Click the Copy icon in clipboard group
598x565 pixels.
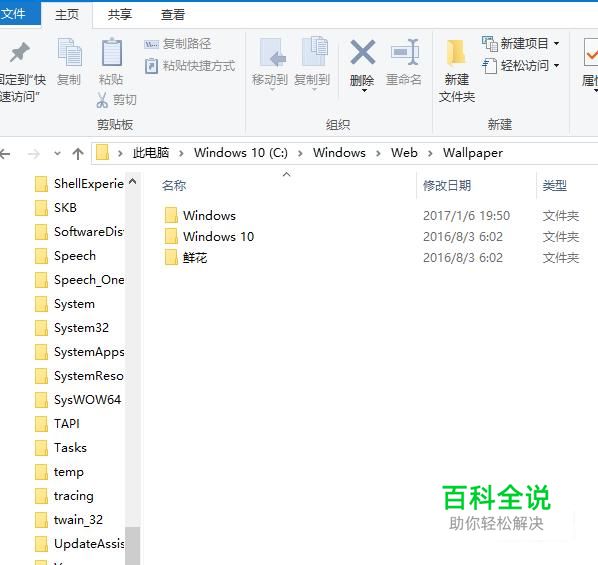click(69, 52)
